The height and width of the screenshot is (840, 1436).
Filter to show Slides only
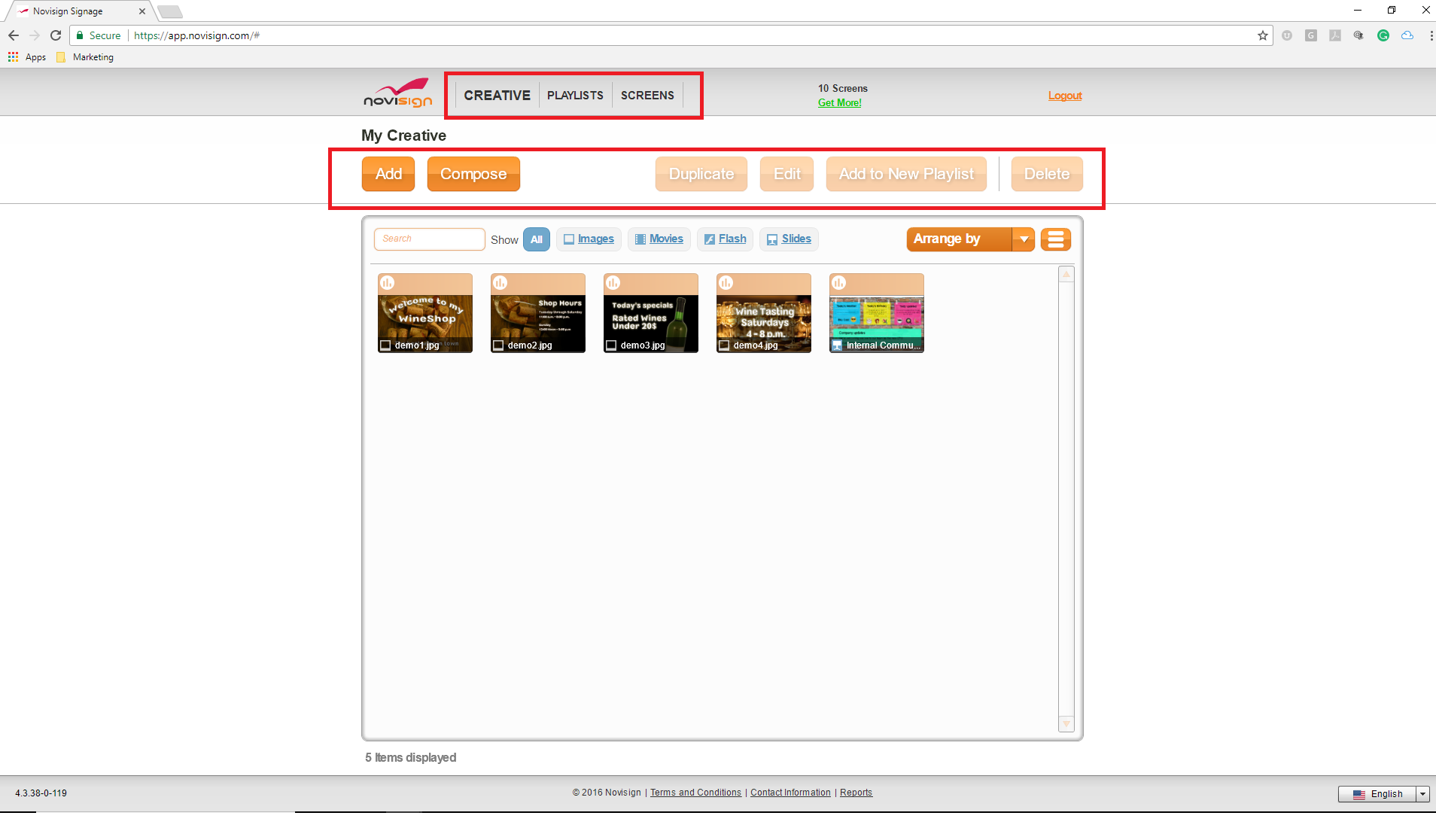pyautogui.click(x=789, y=239)
